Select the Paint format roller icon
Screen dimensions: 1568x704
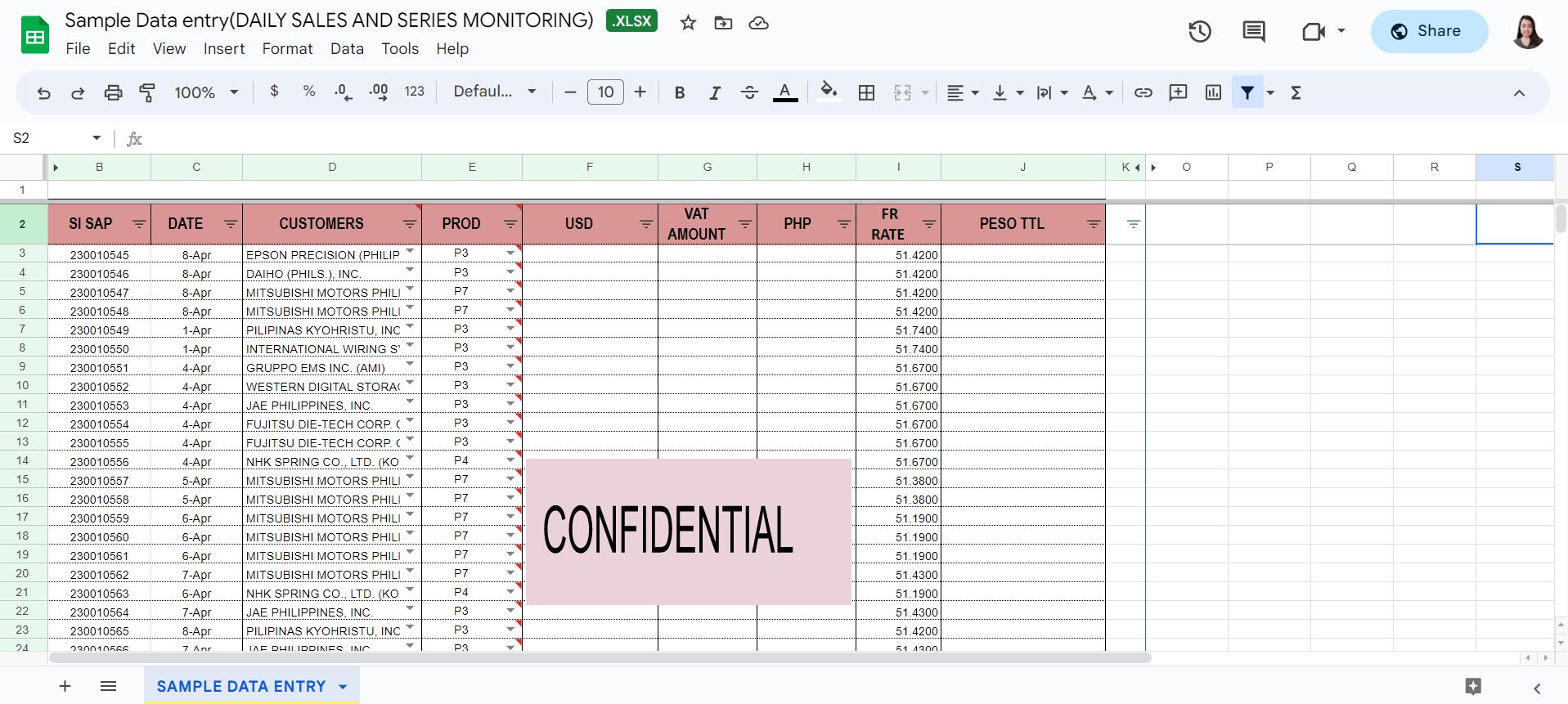click(147, 93)
